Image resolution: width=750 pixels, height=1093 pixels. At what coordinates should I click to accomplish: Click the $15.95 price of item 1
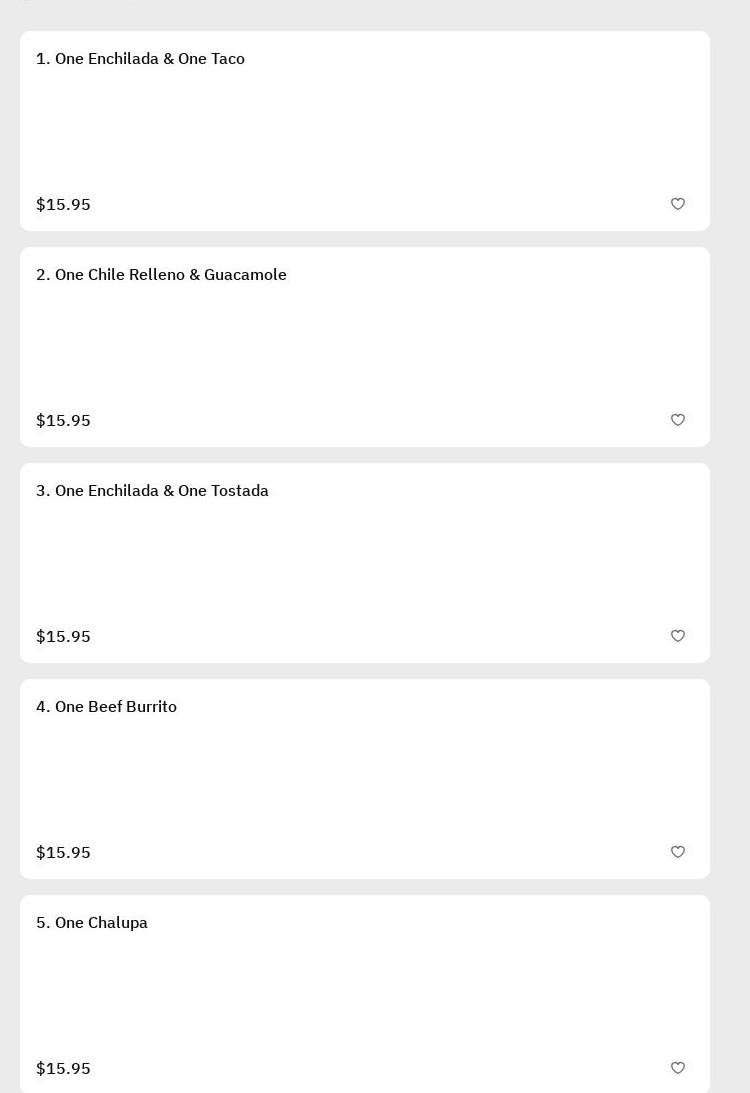[x=63, y=205]
